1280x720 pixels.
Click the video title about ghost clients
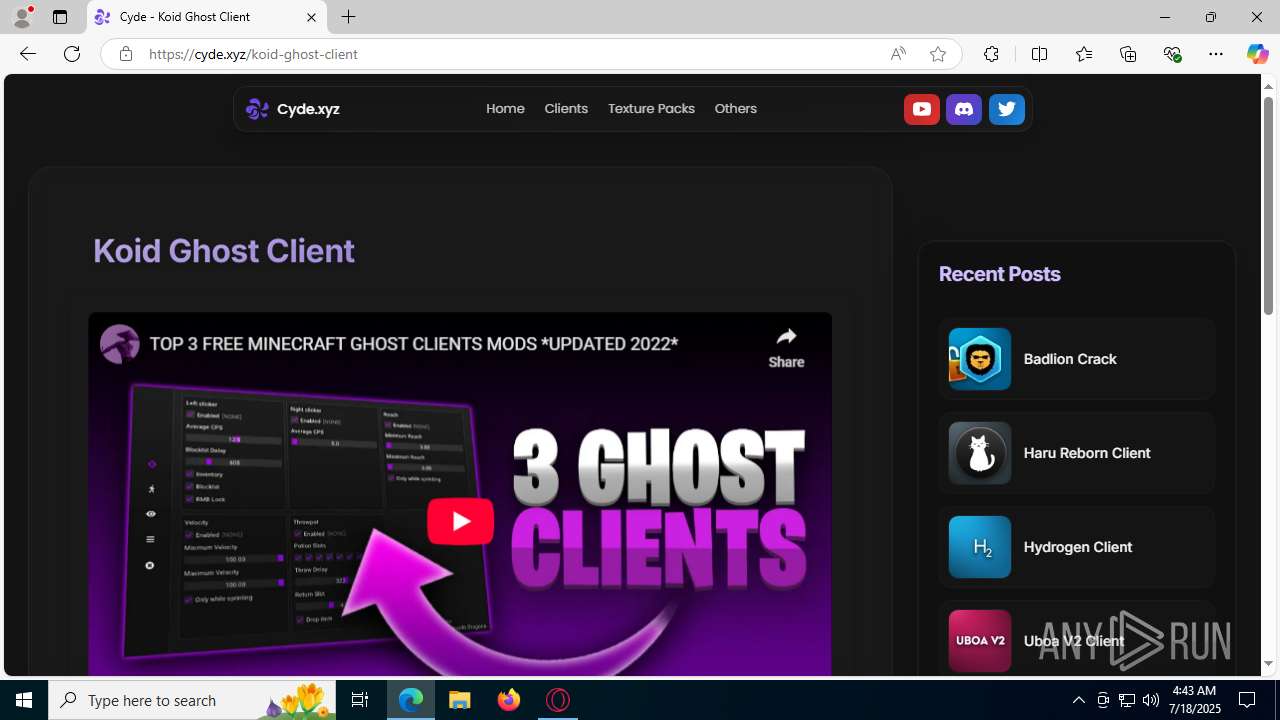point(414,344)
